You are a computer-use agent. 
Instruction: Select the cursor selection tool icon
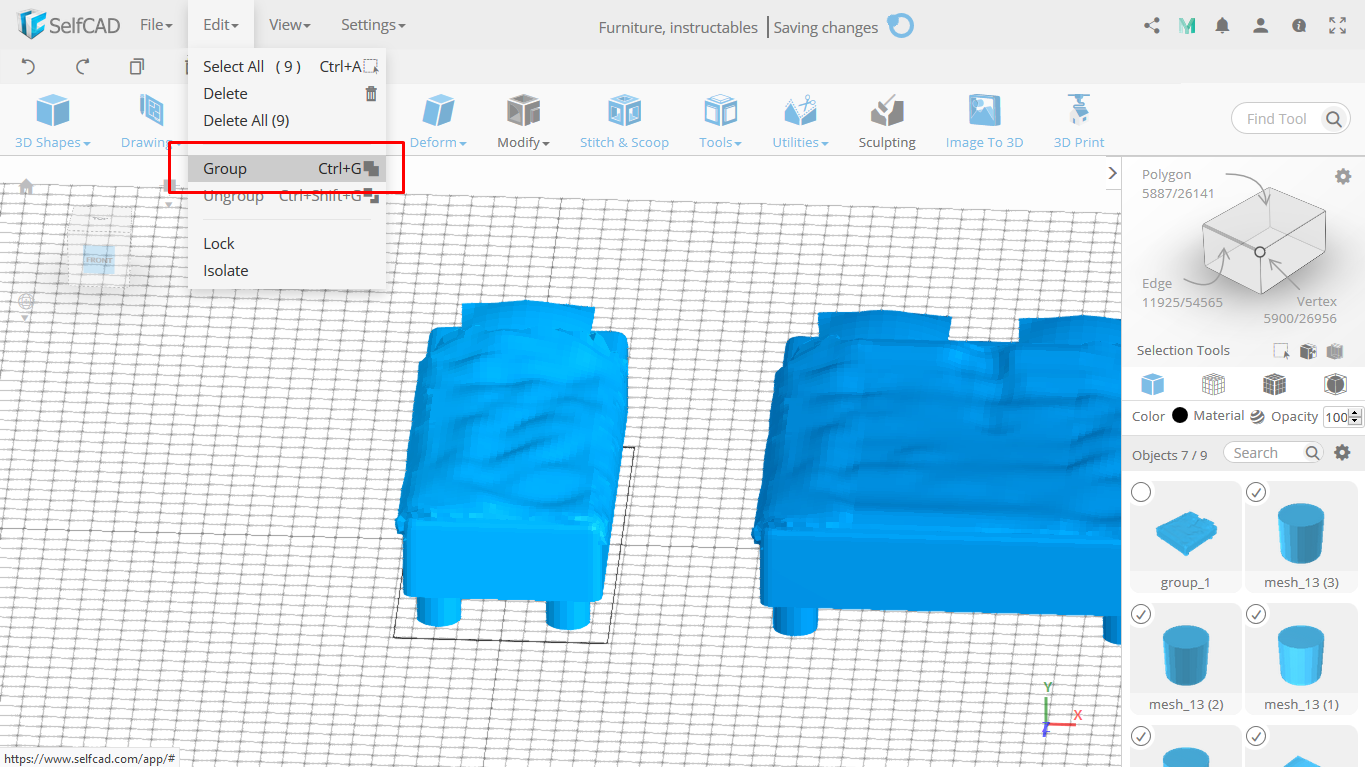1281,351
